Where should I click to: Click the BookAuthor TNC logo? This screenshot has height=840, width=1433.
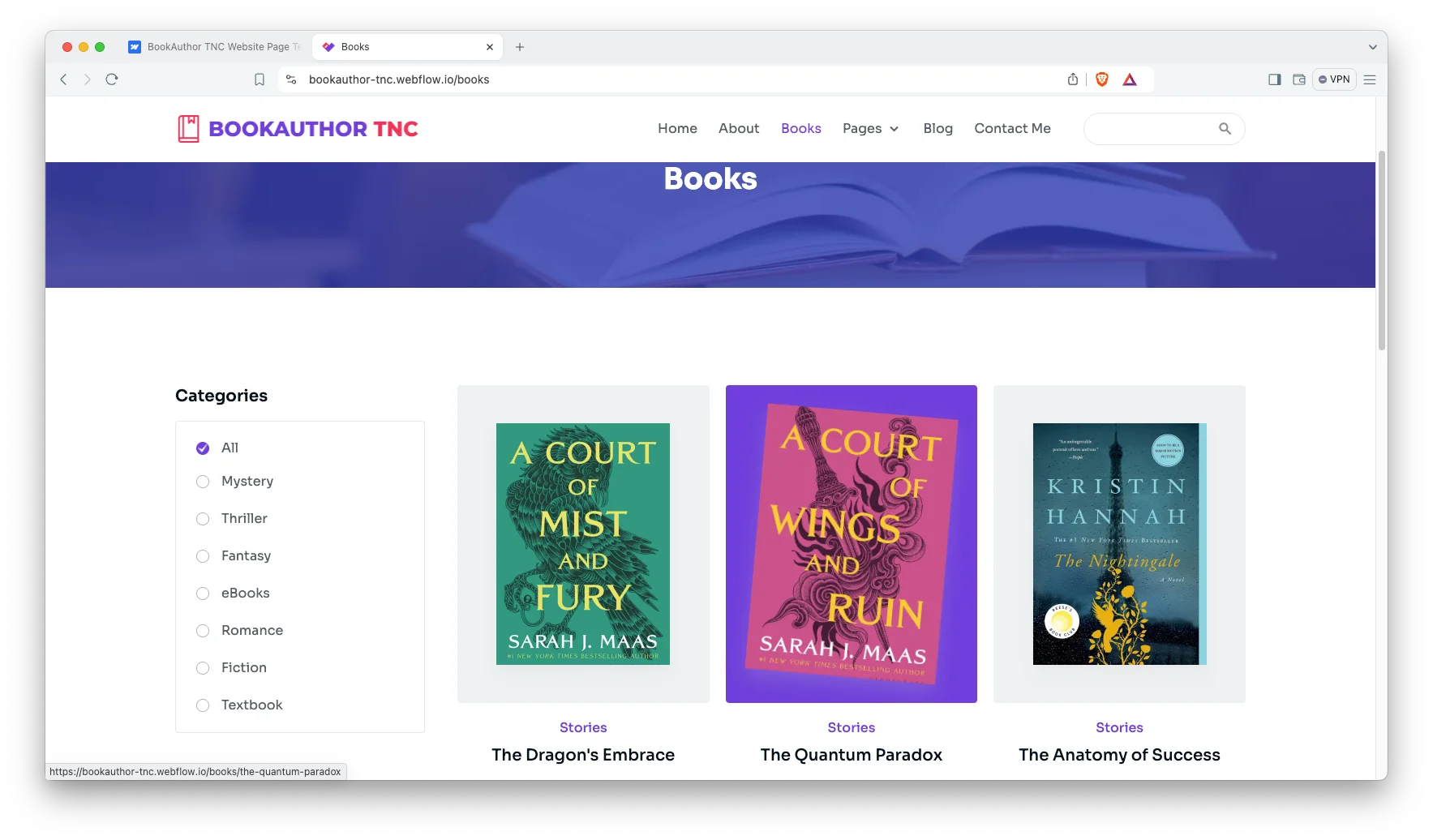click(x=298, y=129)
